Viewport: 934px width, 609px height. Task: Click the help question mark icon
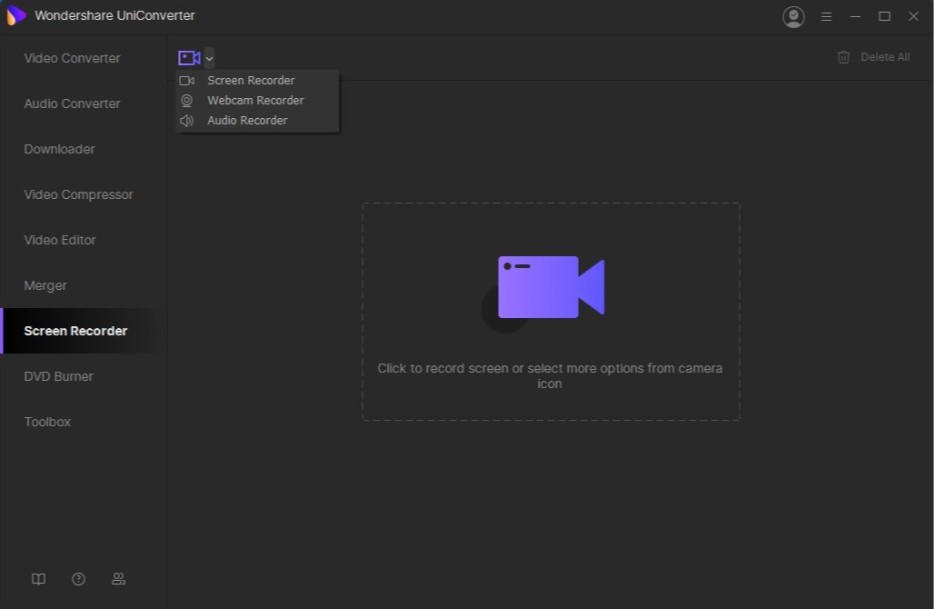(x=78, y=579)
